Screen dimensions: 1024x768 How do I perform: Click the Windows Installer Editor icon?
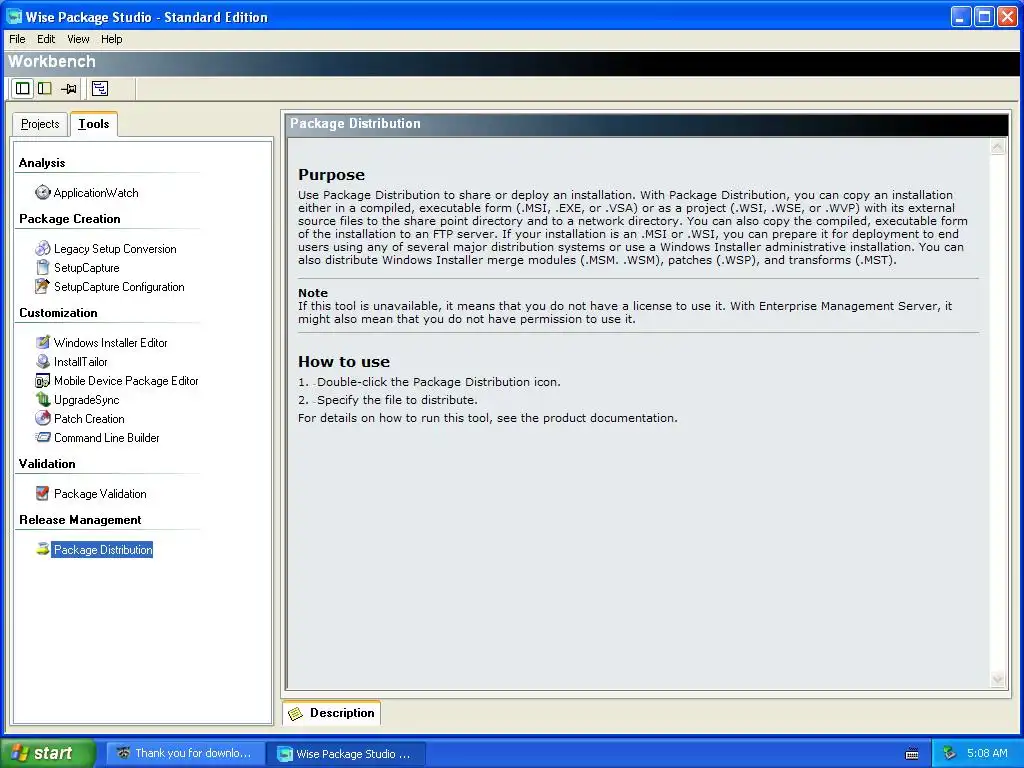coord(42,342)
